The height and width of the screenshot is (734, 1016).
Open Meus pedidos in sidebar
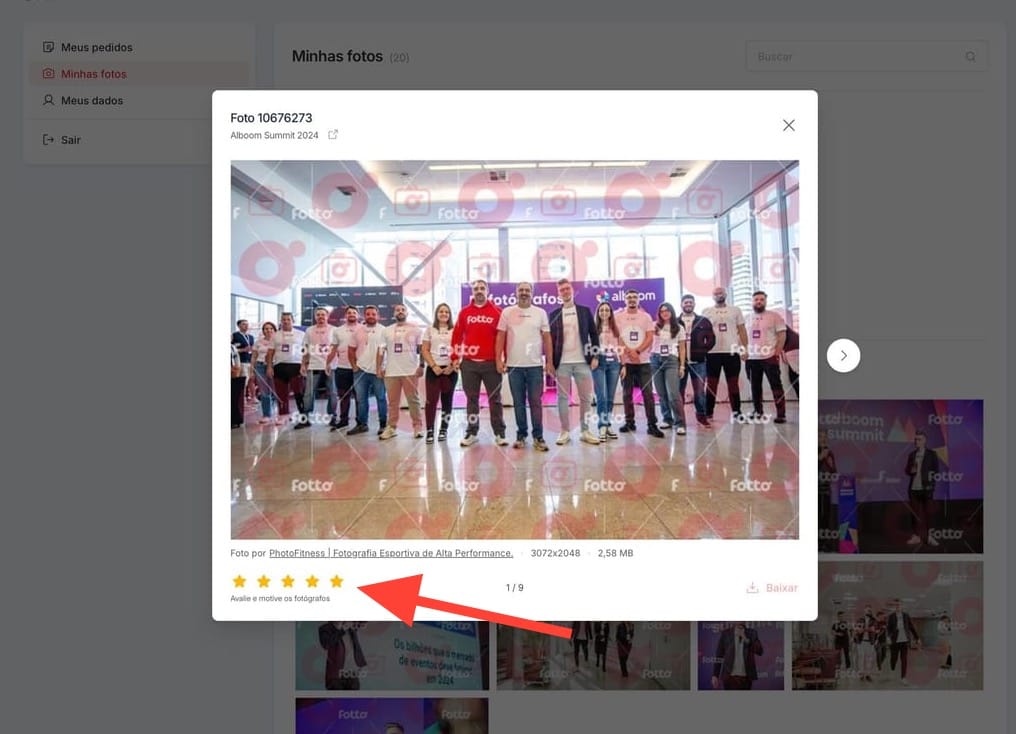96,47
